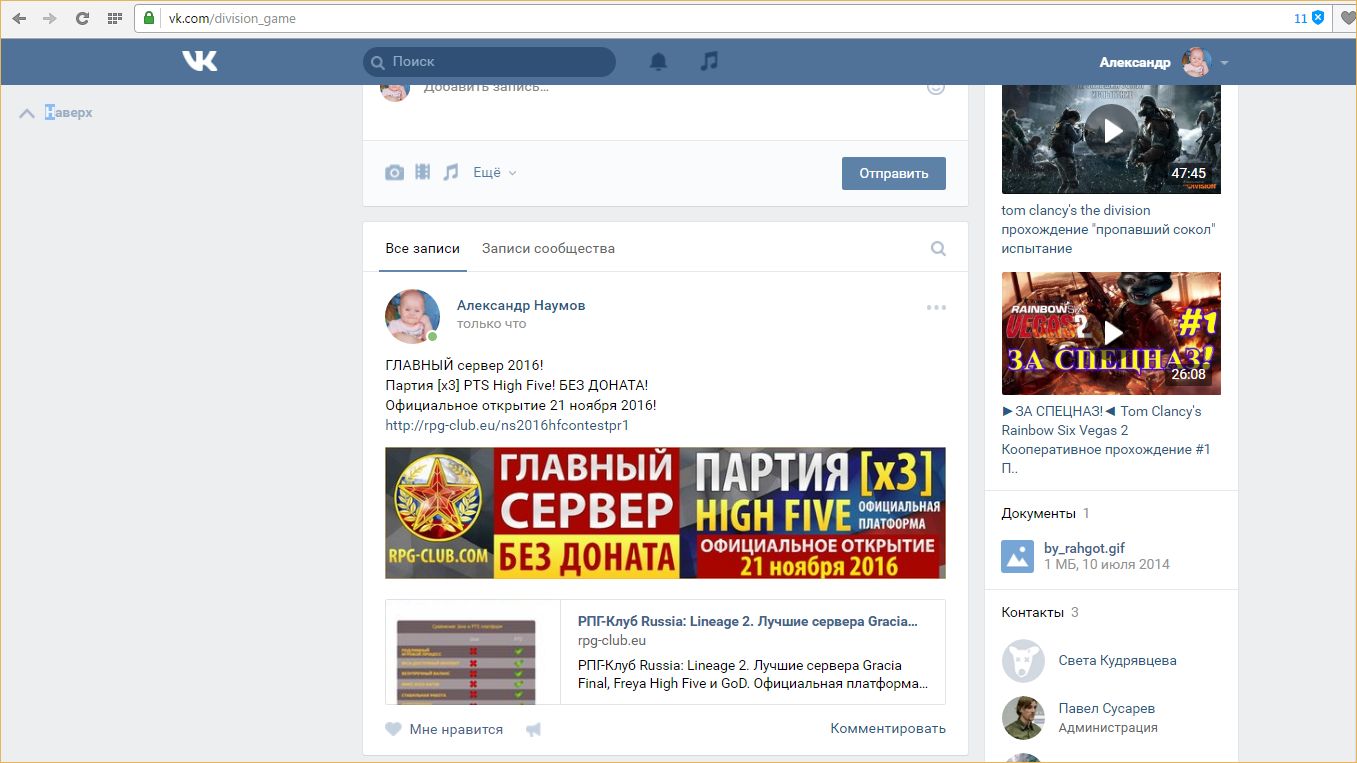This screenshot has width=1357, height=763.
Task: Open Павел Сусарев contact name
Action: [1107, 708]
